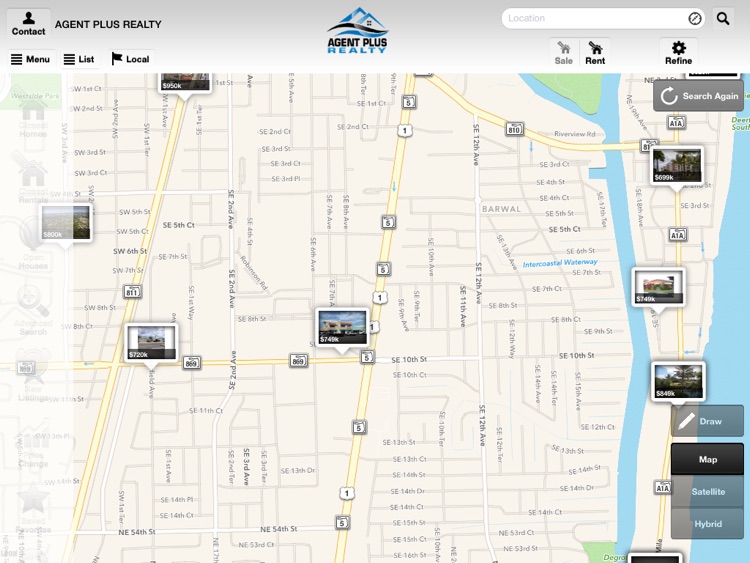Click the Closest Homes sidebar icon
The height and width of the screenshot is (563, 750).
tap(33, 115)
